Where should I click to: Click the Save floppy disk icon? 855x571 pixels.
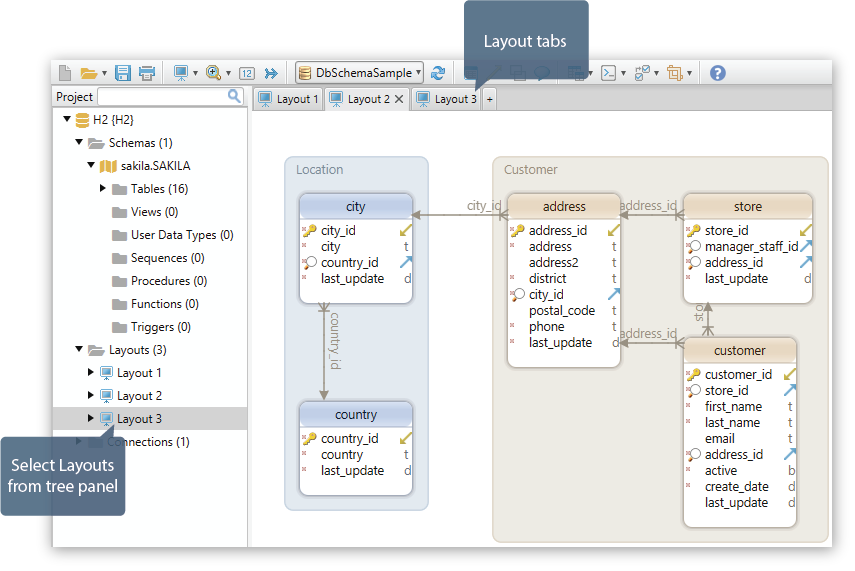[123, 73]
